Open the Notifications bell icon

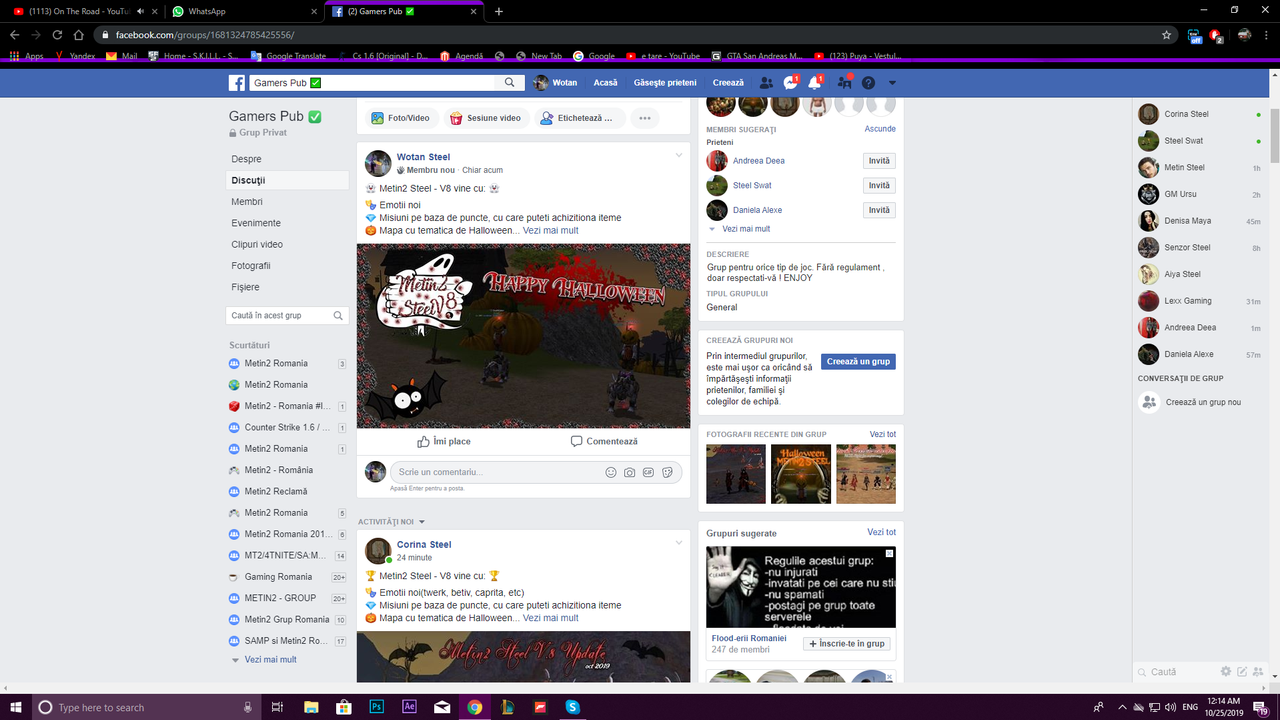[x=814, y=83]
